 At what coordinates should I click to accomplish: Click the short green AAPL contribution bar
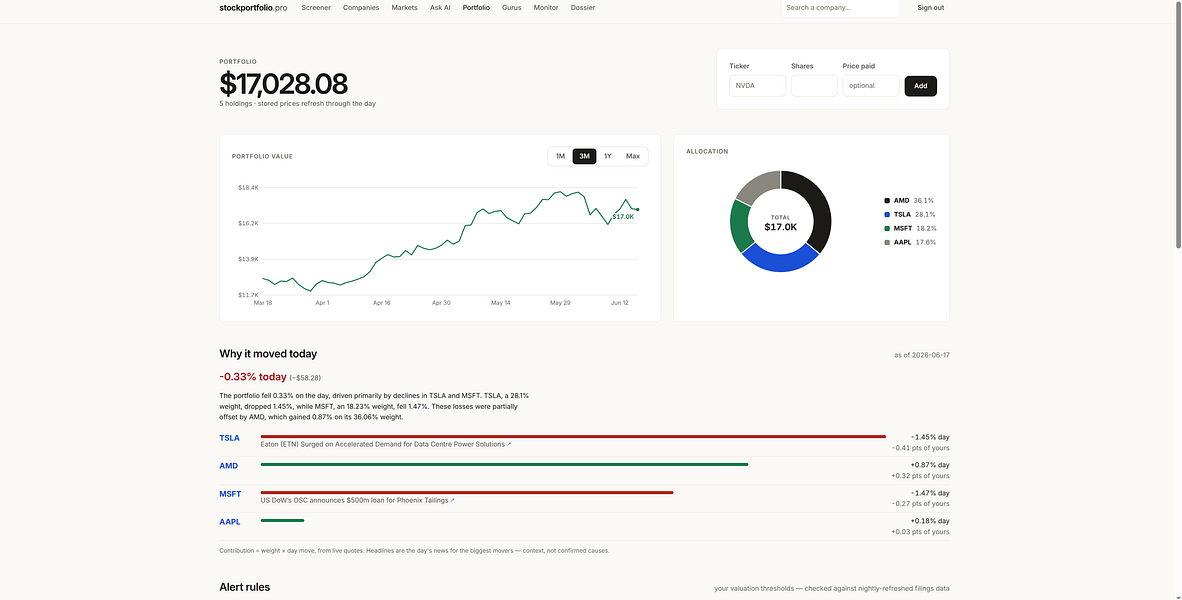point(282,520)
